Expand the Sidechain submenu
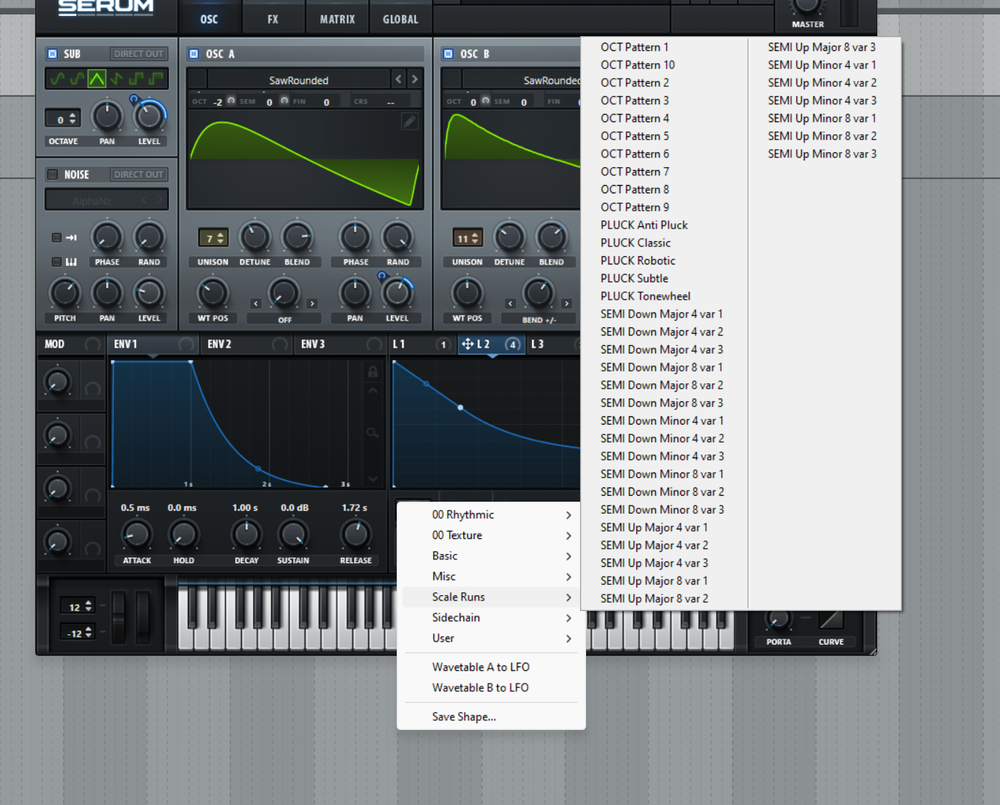Screen dimensions: 1000x805 [455, 617]
